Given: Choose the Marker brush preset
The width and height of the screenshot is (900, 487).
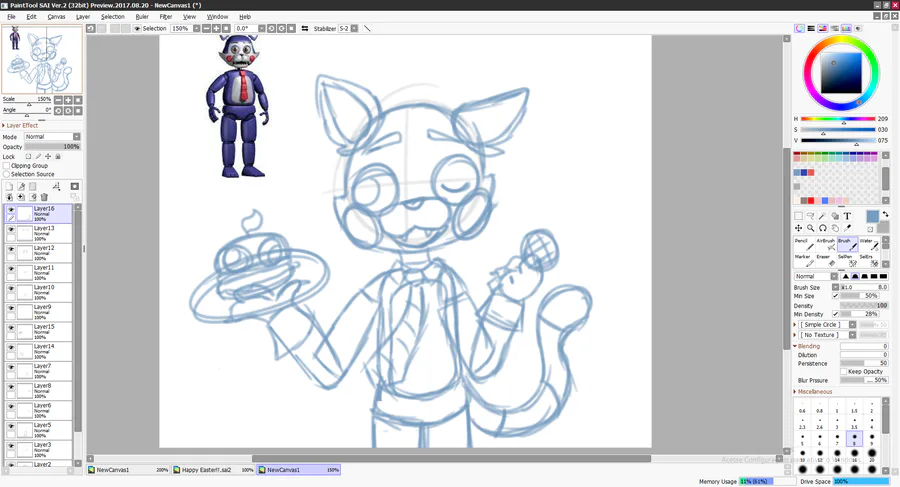Looking at the screenshot, I should coord(804,260).
